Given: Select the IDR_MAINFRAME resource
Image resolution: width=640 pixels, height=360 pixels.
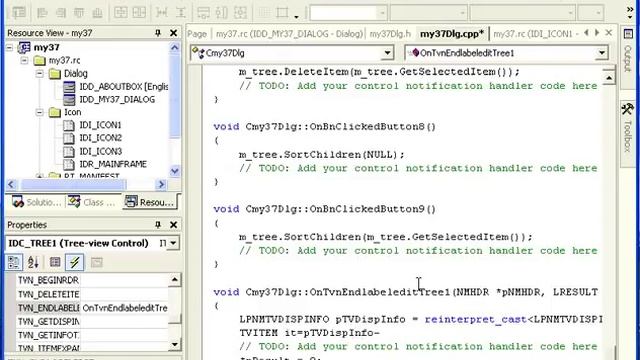Looking at the screenshot, I should pos(113,164).
